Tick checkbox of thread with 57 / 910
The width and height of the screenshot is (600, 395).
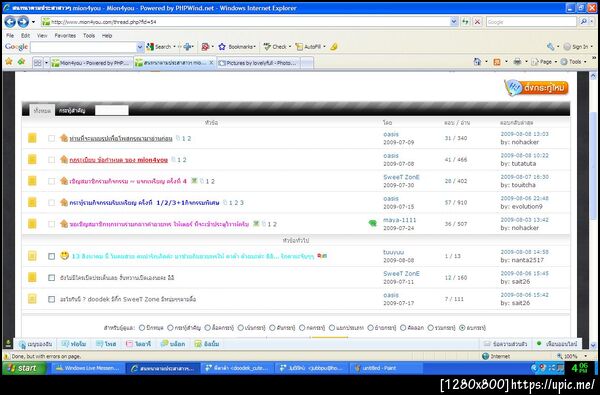coord(51,202)
